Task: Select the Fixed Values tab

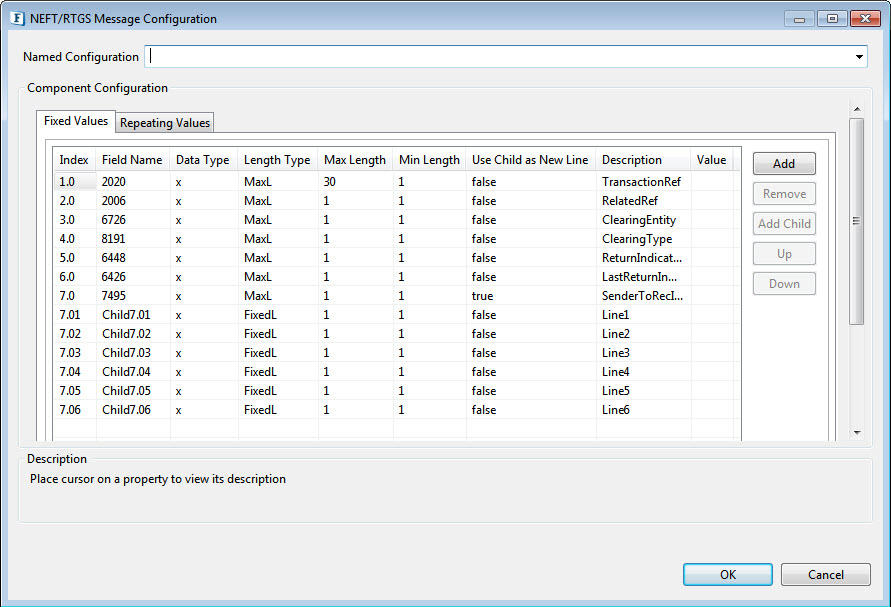Action: [x=76, y=121]
